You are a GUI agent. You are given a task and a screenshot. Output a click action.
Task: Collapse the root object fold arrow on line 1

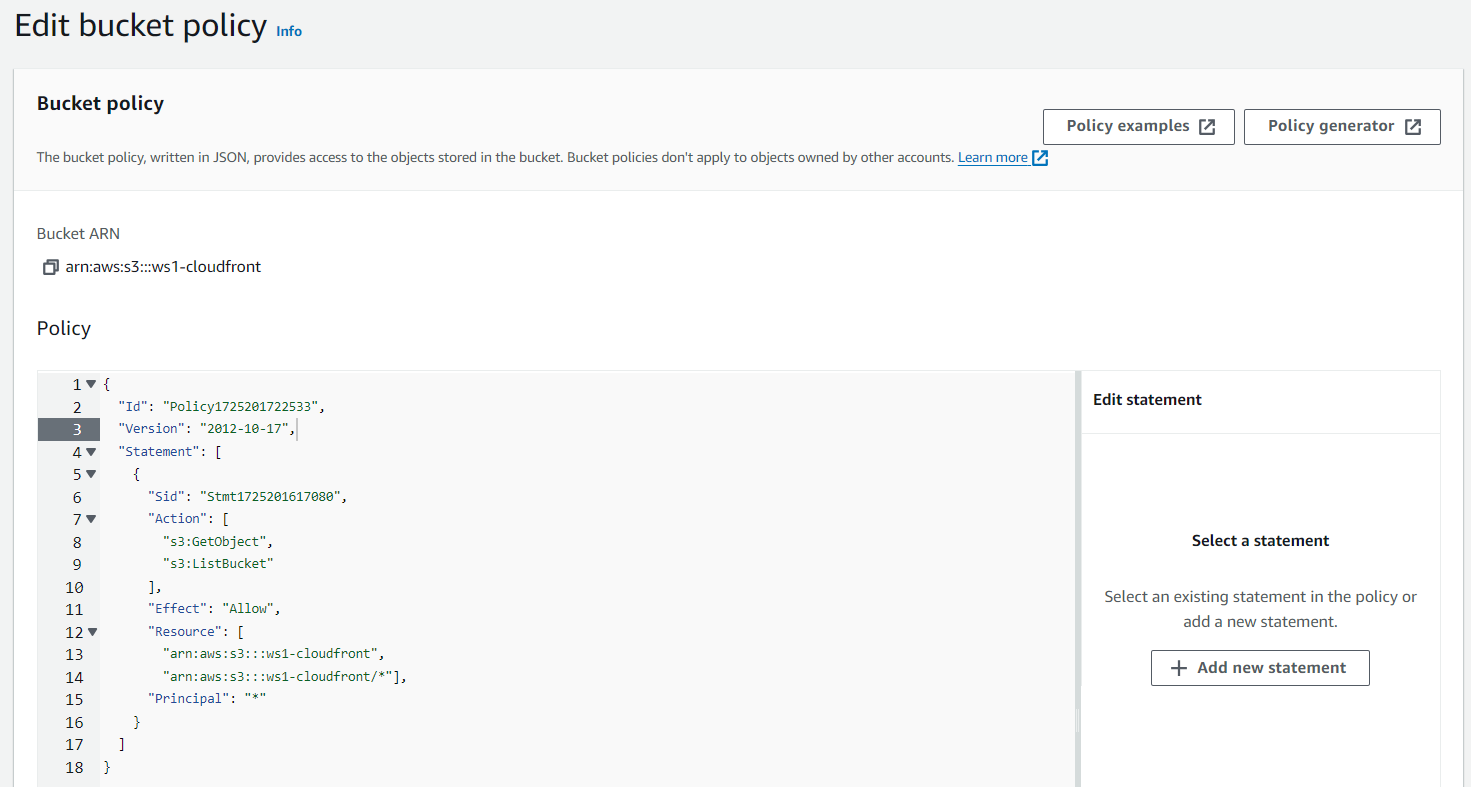coord(91,384)
